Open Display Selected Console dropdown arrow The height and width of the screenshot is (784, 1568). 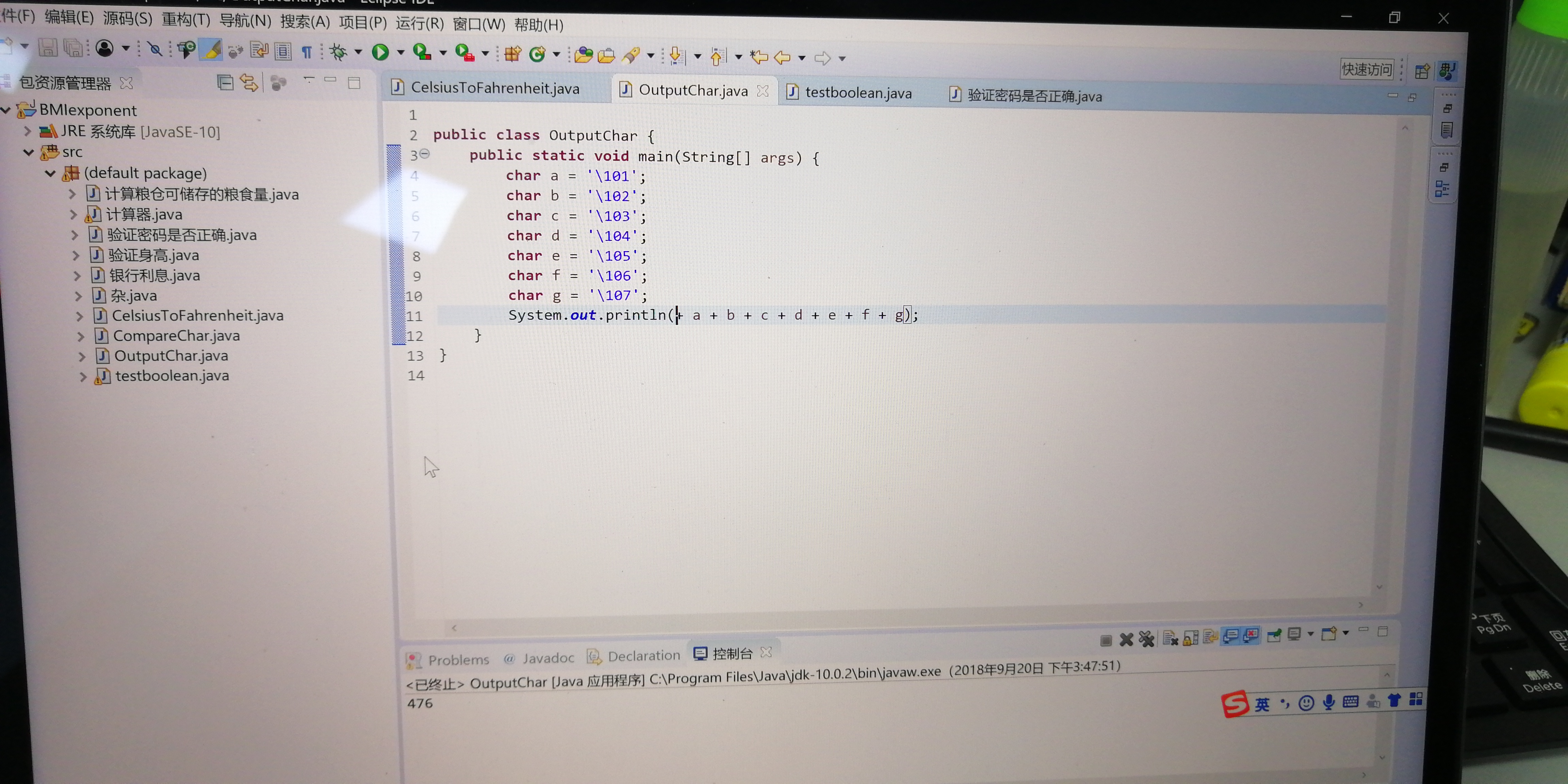click(x=1310, y=634)
